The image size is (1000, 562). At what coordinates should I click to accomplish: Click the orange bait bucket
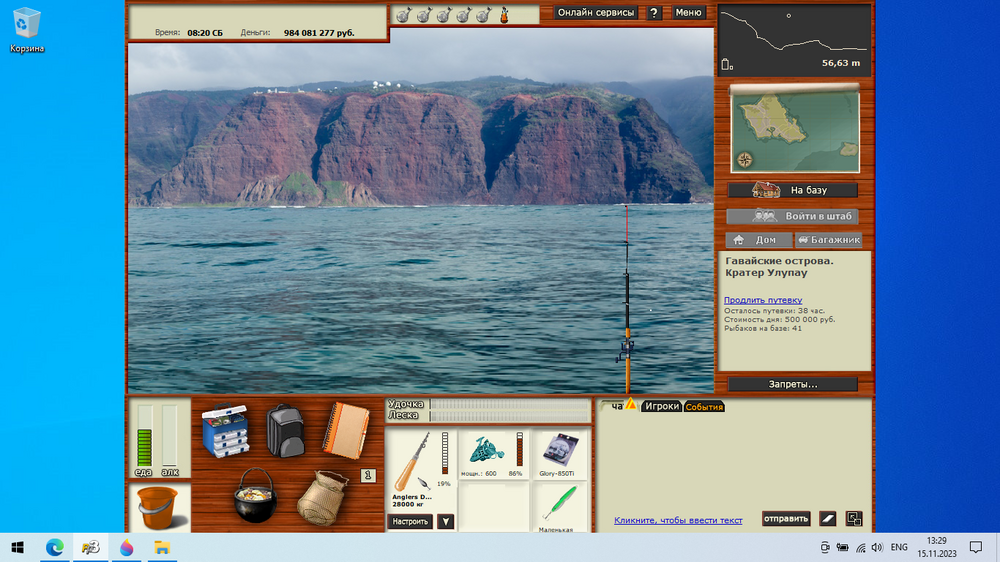pyautogui.click(x=158, y=507)
